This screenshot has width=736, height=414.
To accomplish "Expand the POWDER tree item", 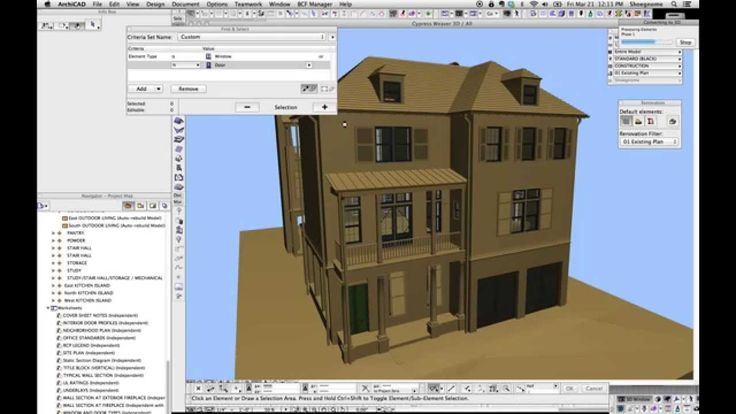I will tap(53, 240).
